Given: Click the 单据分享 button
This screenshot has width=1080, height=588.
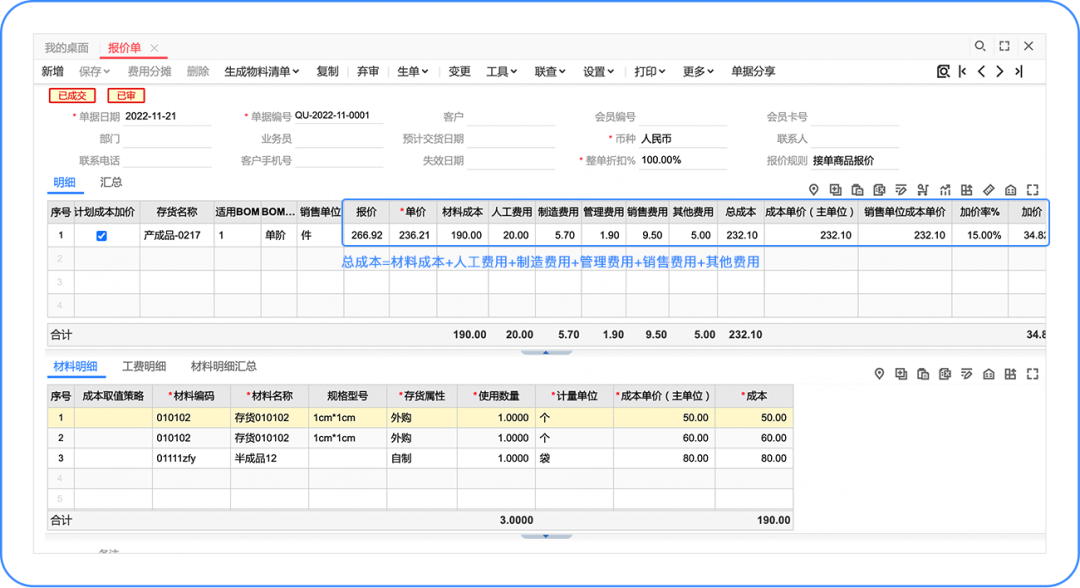Looking at the screenshot, I should tap(753, 71).
